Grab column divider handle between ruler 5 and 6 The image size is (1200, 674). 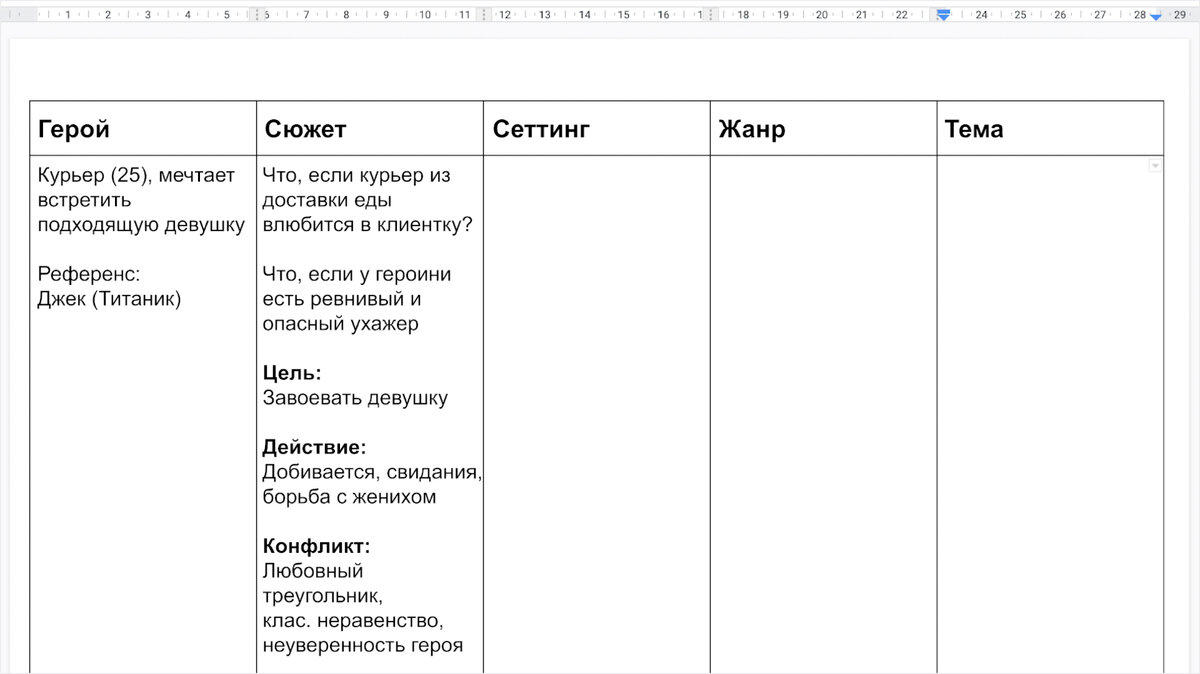(259, 15)
